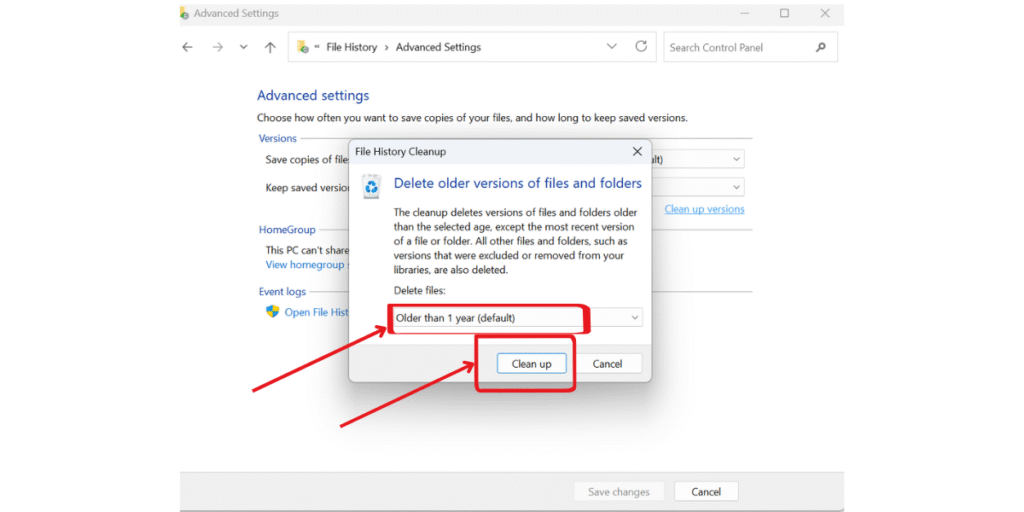Click the Forward arrow in navigation bar

tap(218, 47)
